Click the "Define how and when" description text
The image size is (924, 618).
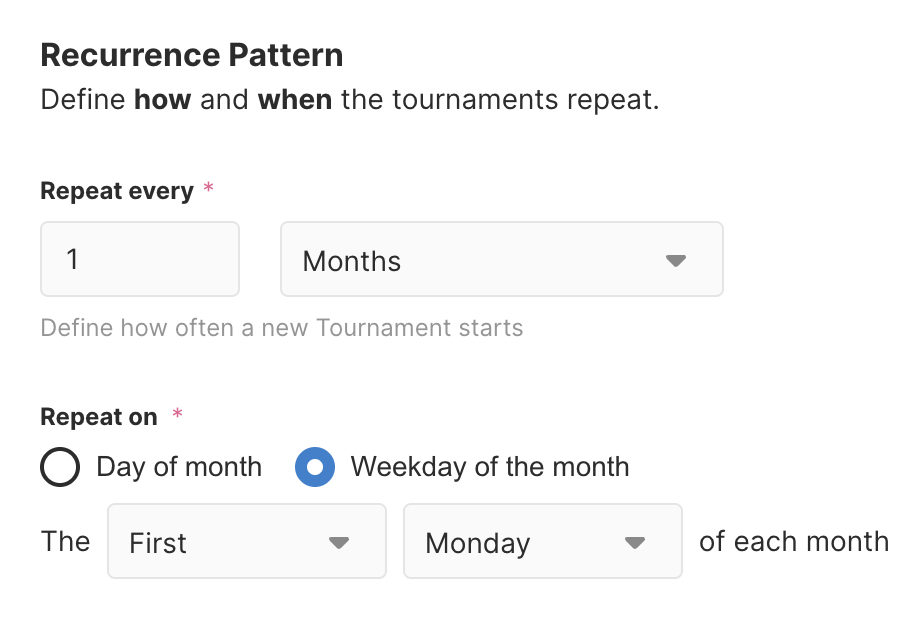(x=349, y=101)
